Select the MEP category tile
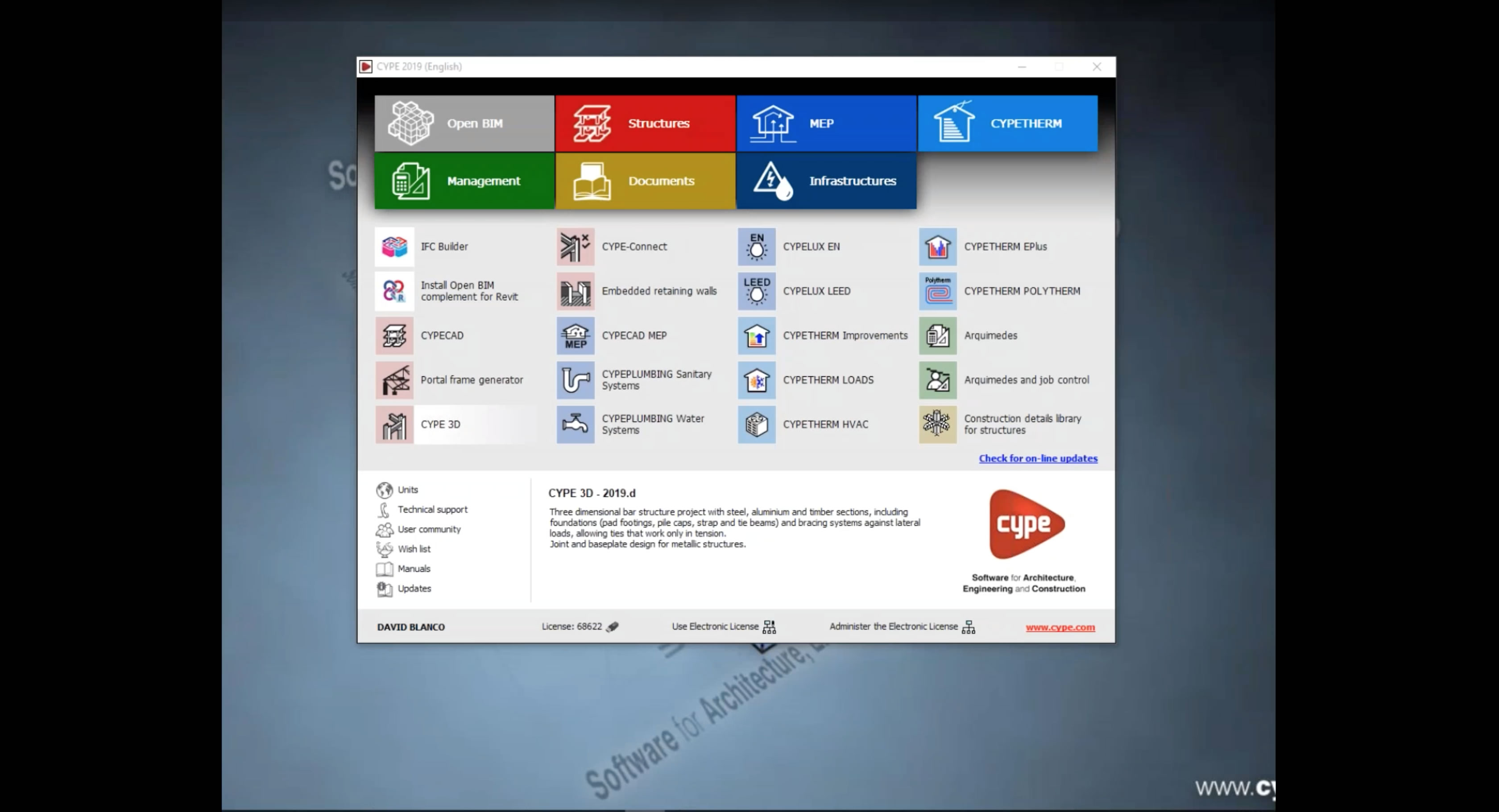Viewport: 1499px width, 812px height. (826, 124)
